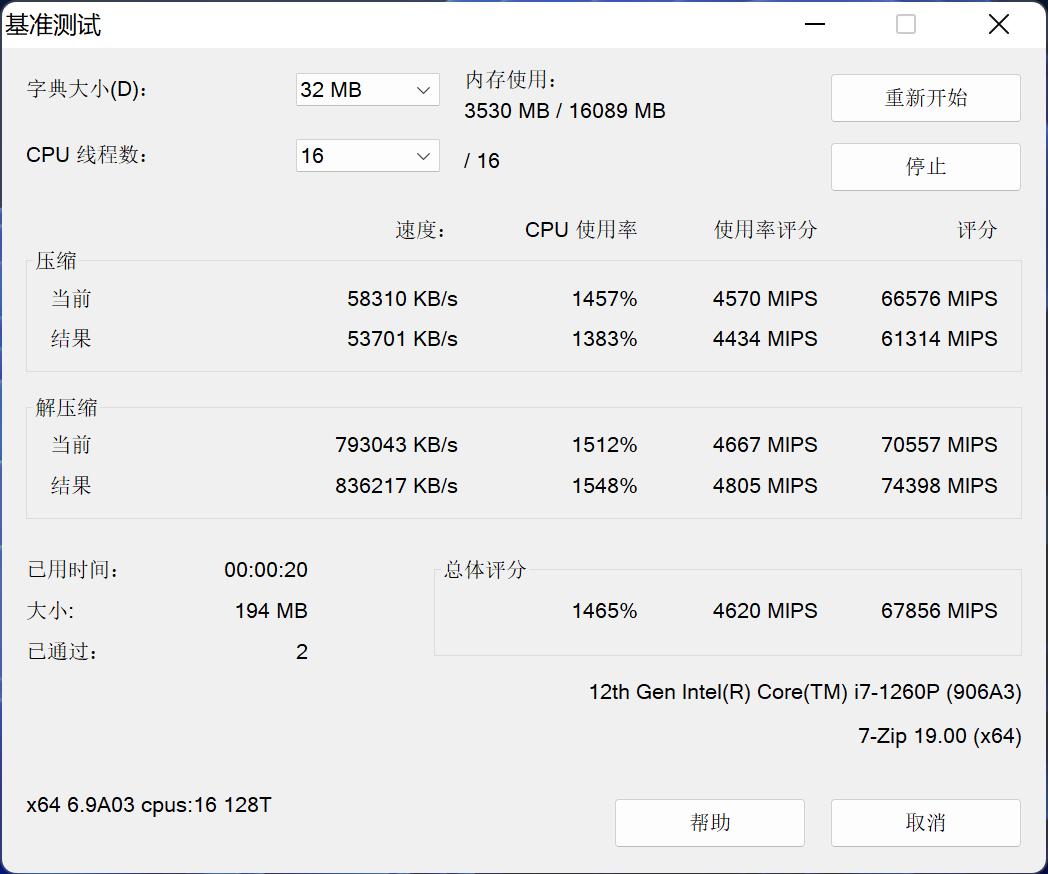Open the dictionary size dropdown showing 32 MB
1048x874 pixels.
(x=367, y=90)
